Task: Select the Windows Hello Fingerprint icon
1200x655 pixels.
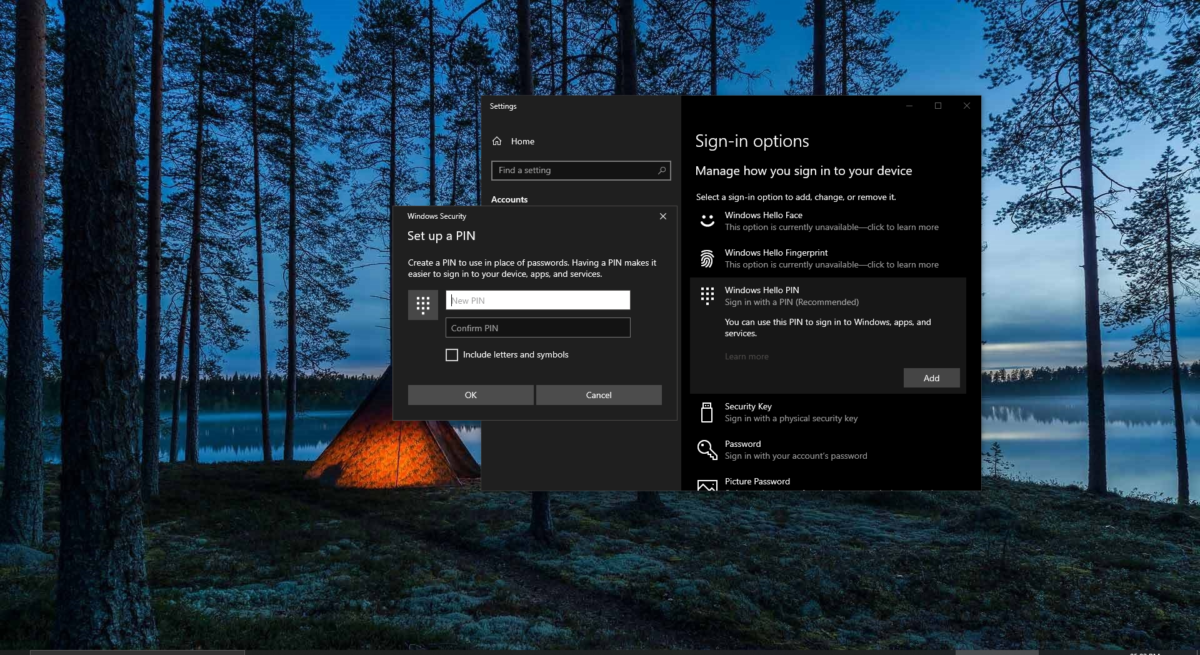Action: 708,258
